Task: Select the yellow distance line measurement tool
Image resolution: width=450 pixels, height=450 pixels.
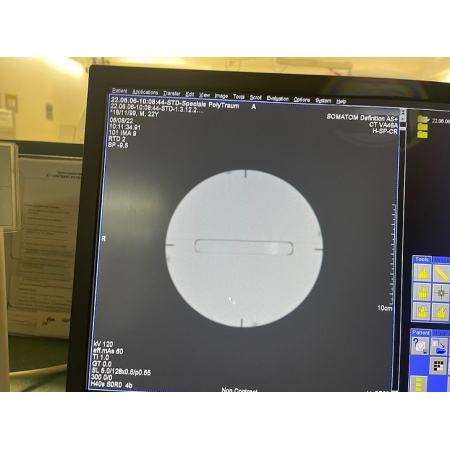Action: [441, 273]
